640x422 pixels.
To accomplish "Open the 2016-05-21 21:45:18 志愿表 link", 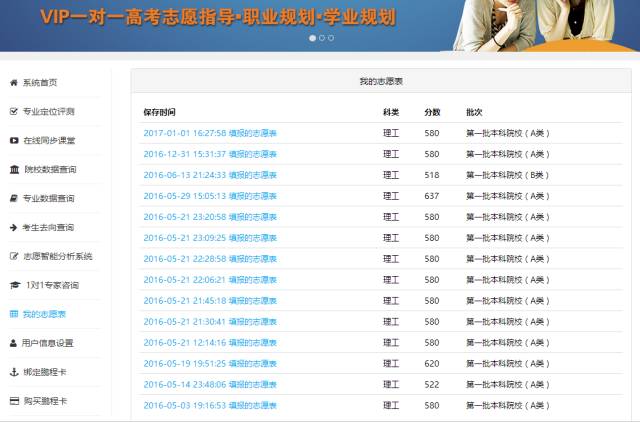I will click(x=210, y=301).
